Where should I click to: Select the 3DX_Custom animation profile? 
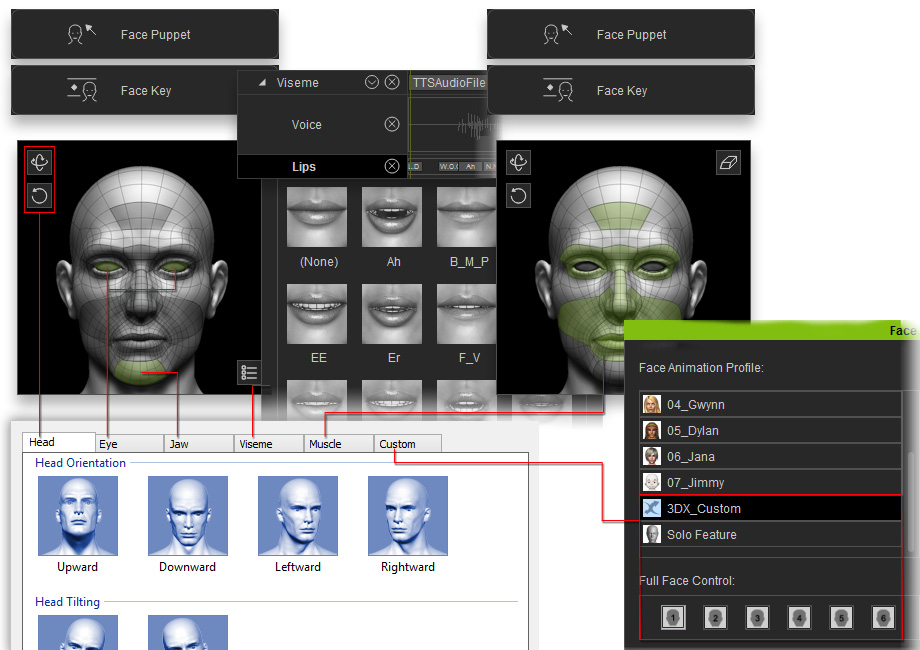(x=770, y=508)
